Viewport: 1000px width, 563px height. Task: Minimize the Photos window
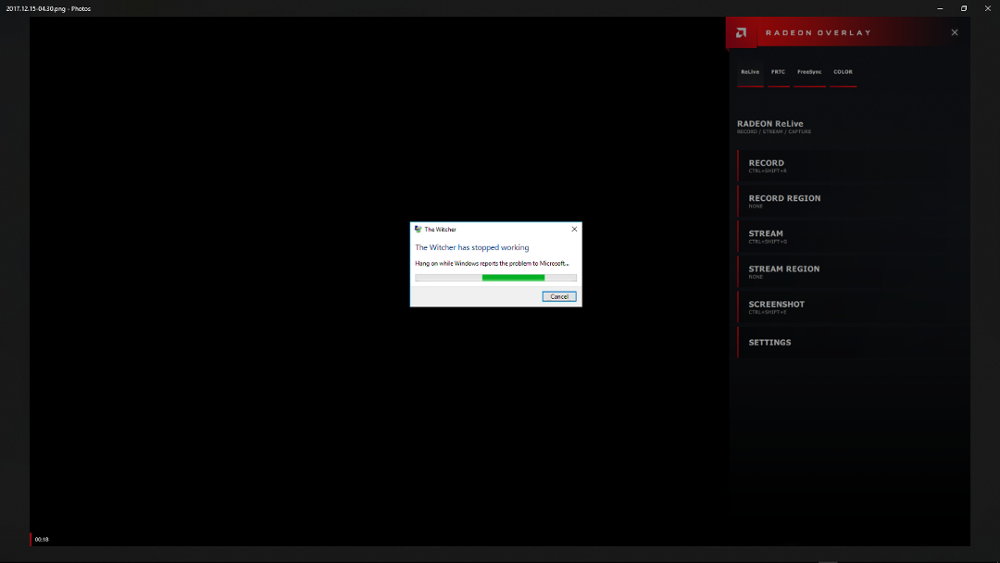click(940, 8)
